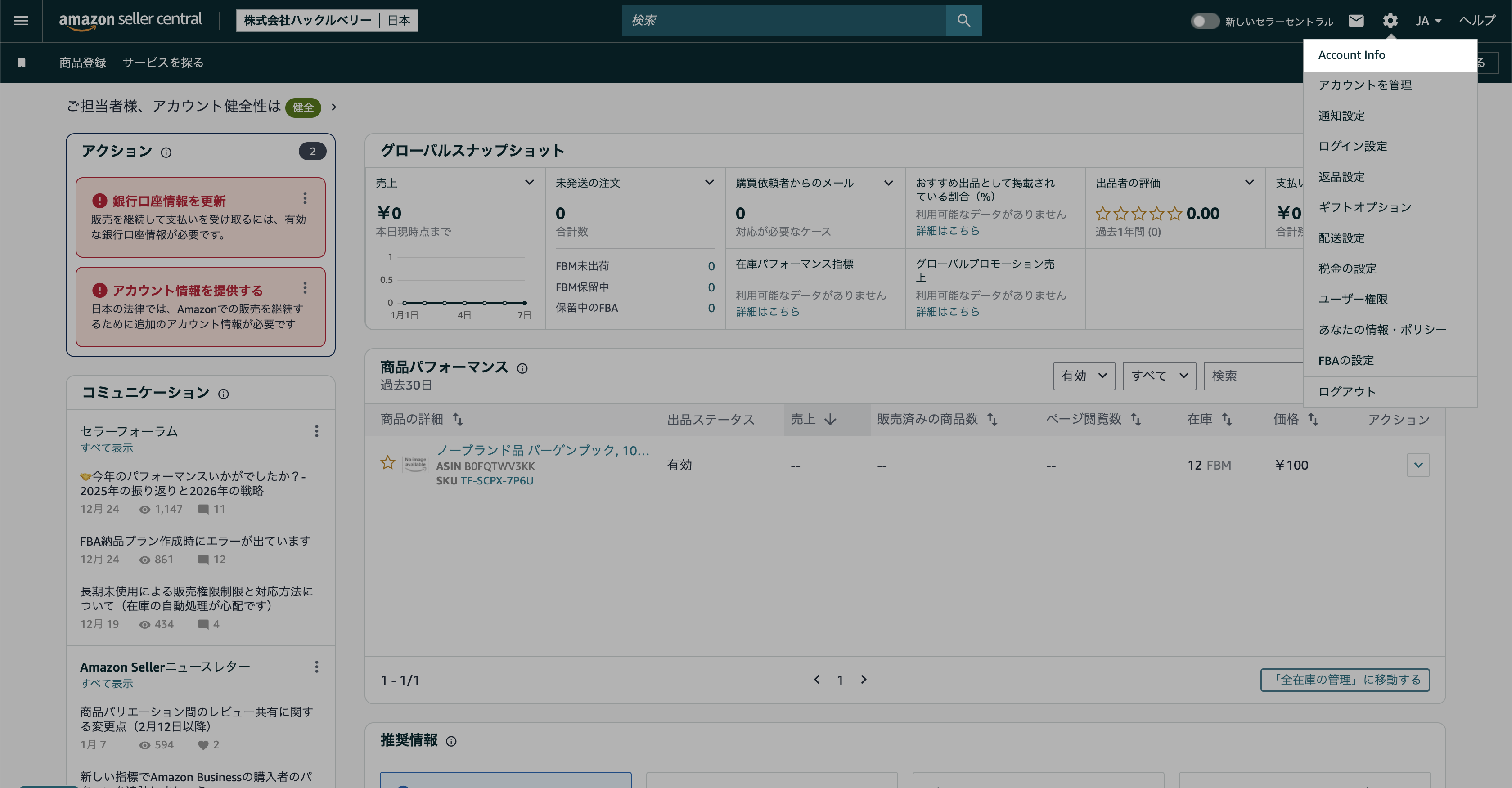The height and width of the screenshot is (788, 1512).
Task: Open the JA language dropdown
Action: pos(1428,21)
